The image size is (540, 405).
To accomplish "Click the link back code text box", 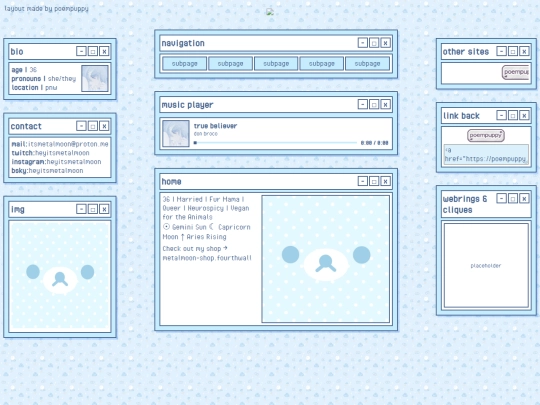I will [x=486, y=154].
